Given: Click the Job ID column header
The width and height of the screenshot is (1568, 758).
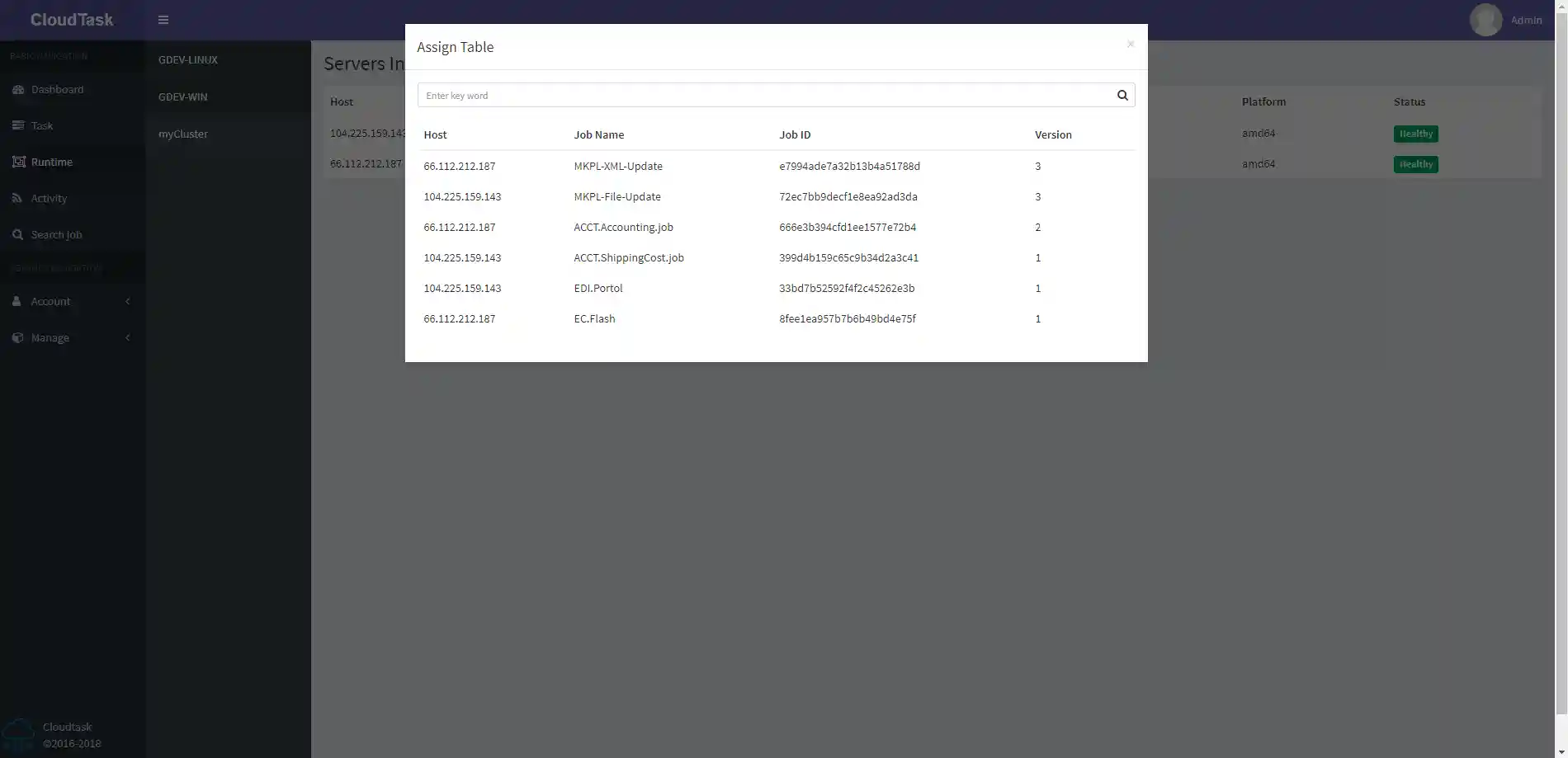Looking at the screenshot, I should coord(795,134).
